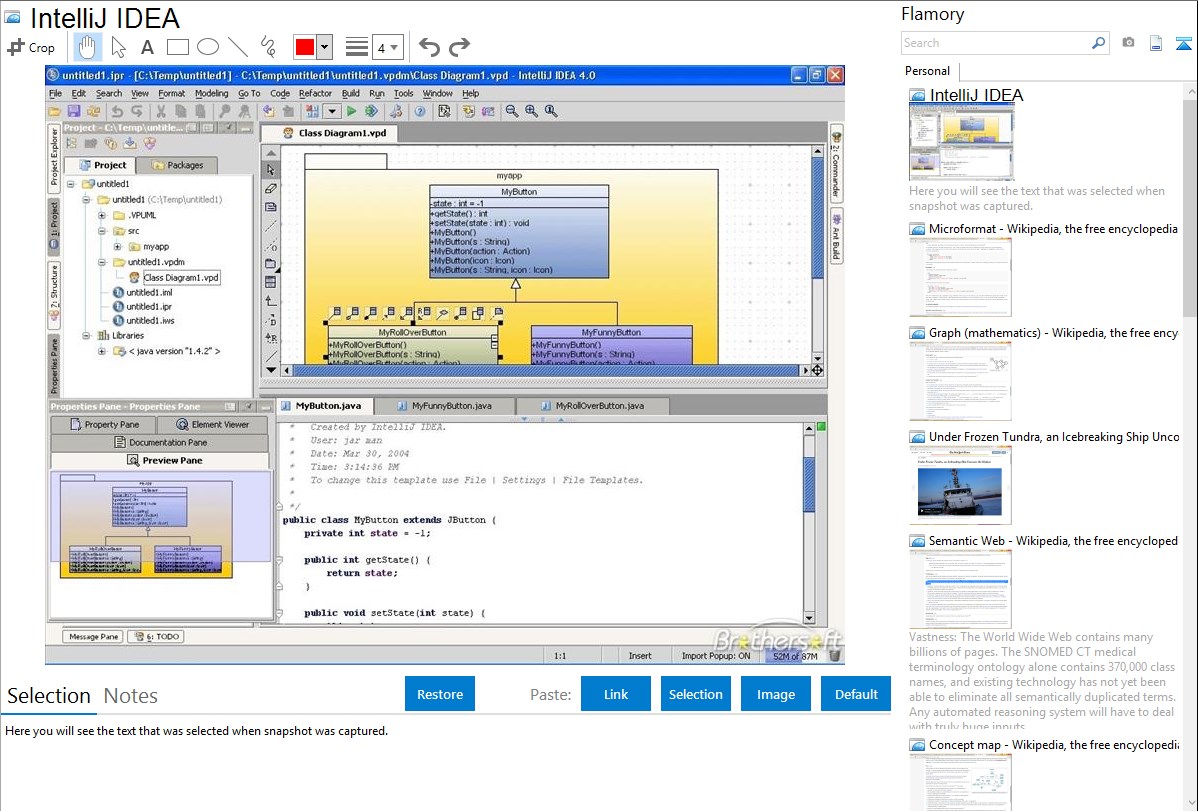This screenshot has width=1198, height=811.
Task: Toggle the hand pan tool
Action: pyautogui.click(x=88, y=47)
